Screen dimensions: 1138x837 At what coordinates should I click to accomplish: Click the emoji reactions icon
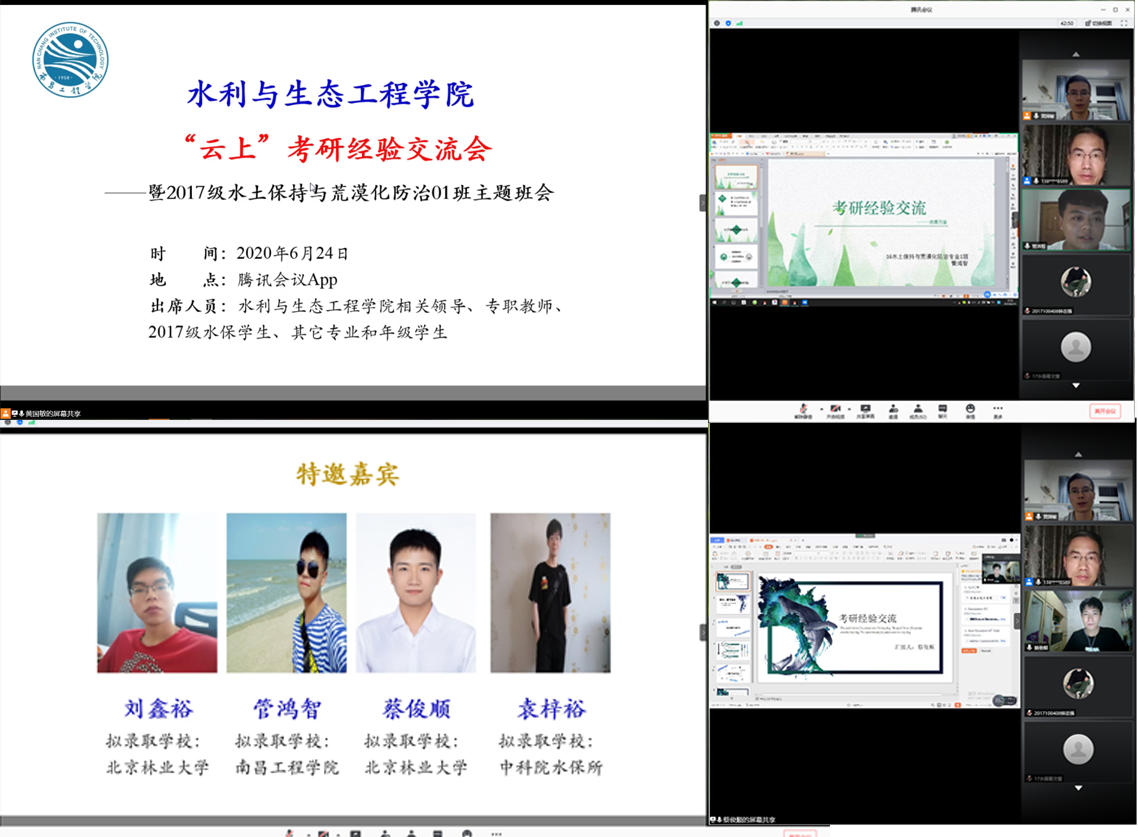[x=970, y=410]
